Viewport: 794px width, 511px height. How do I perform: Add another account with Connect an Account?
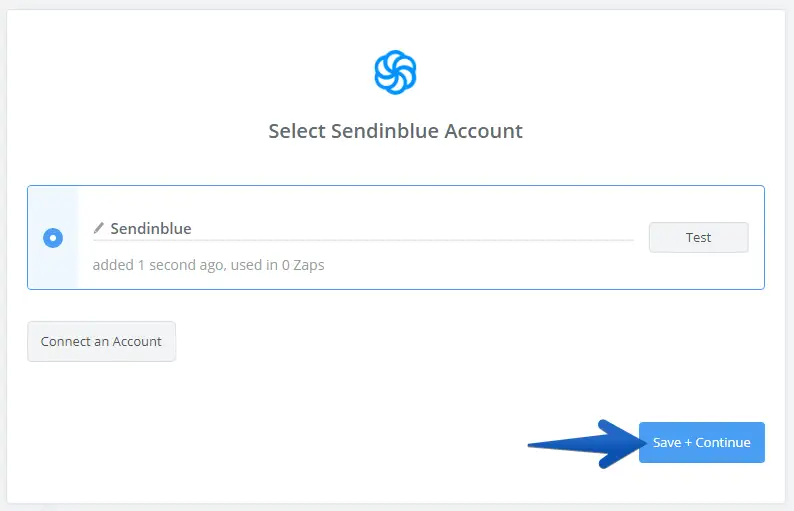tap(101, 341)
